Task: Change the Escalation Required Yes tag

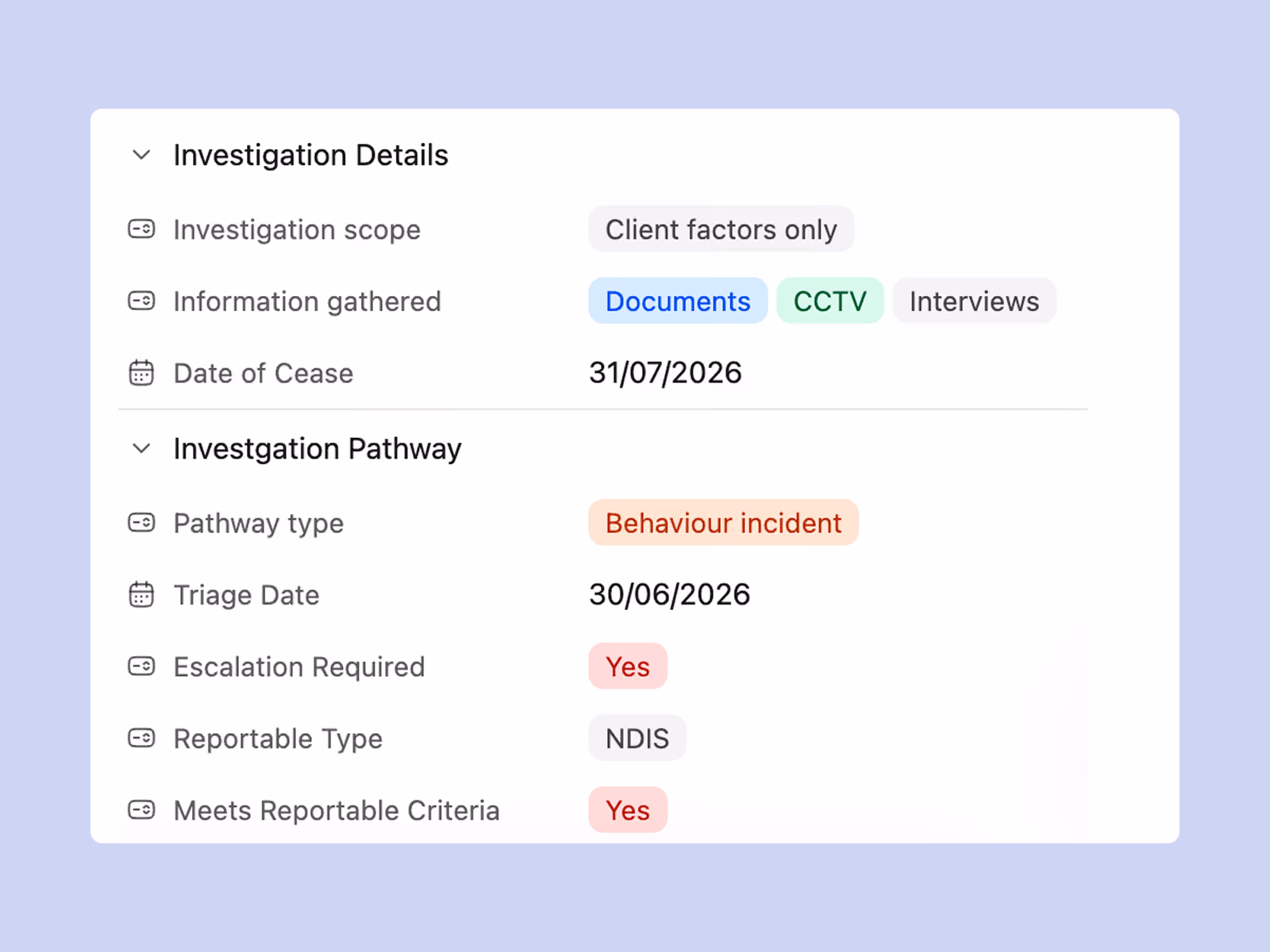Action: 627,666
